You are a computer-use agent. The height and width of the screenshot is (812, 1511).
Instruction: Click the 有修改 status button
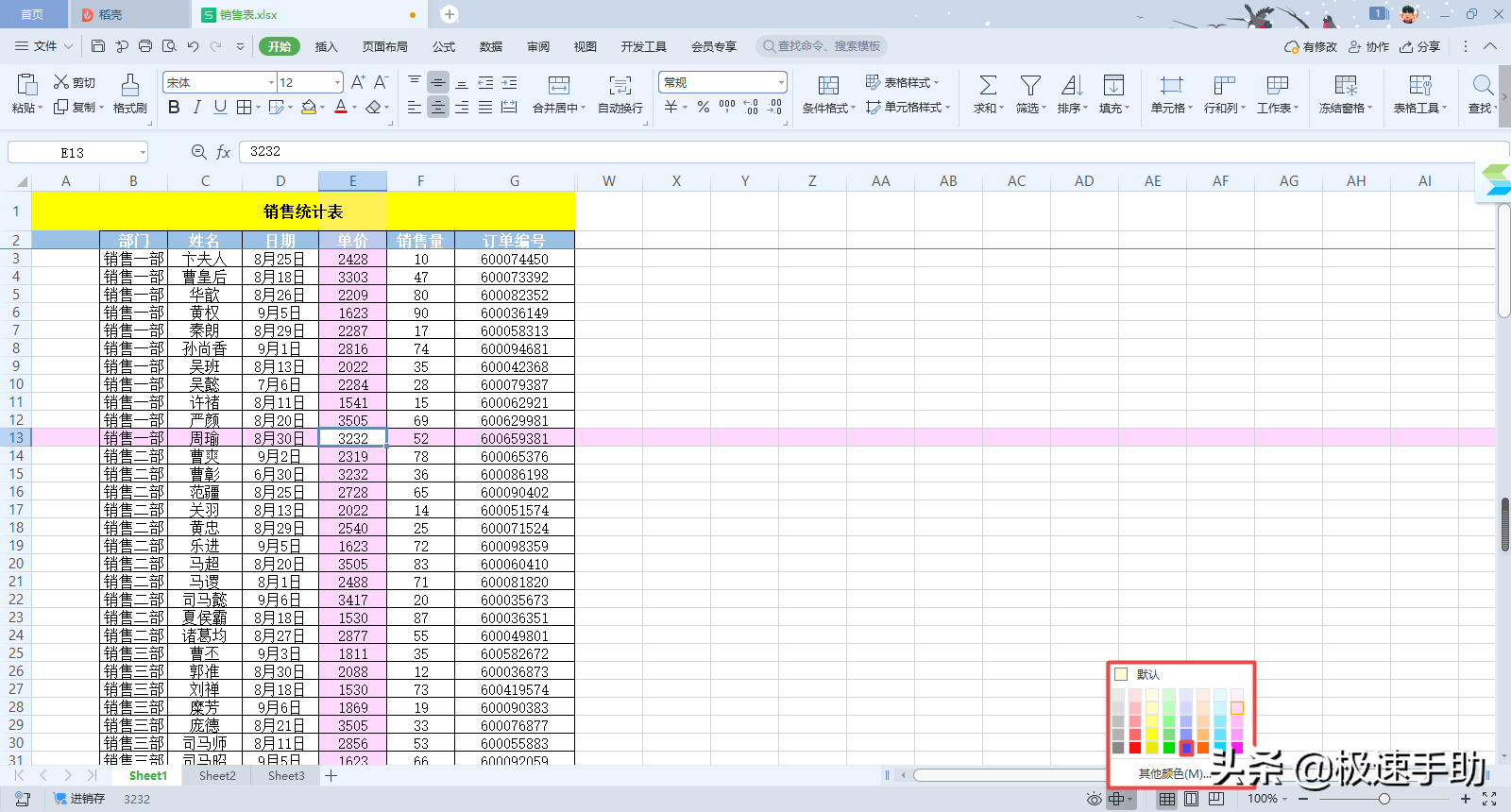pyautogui.click(x=1311, y=46)
